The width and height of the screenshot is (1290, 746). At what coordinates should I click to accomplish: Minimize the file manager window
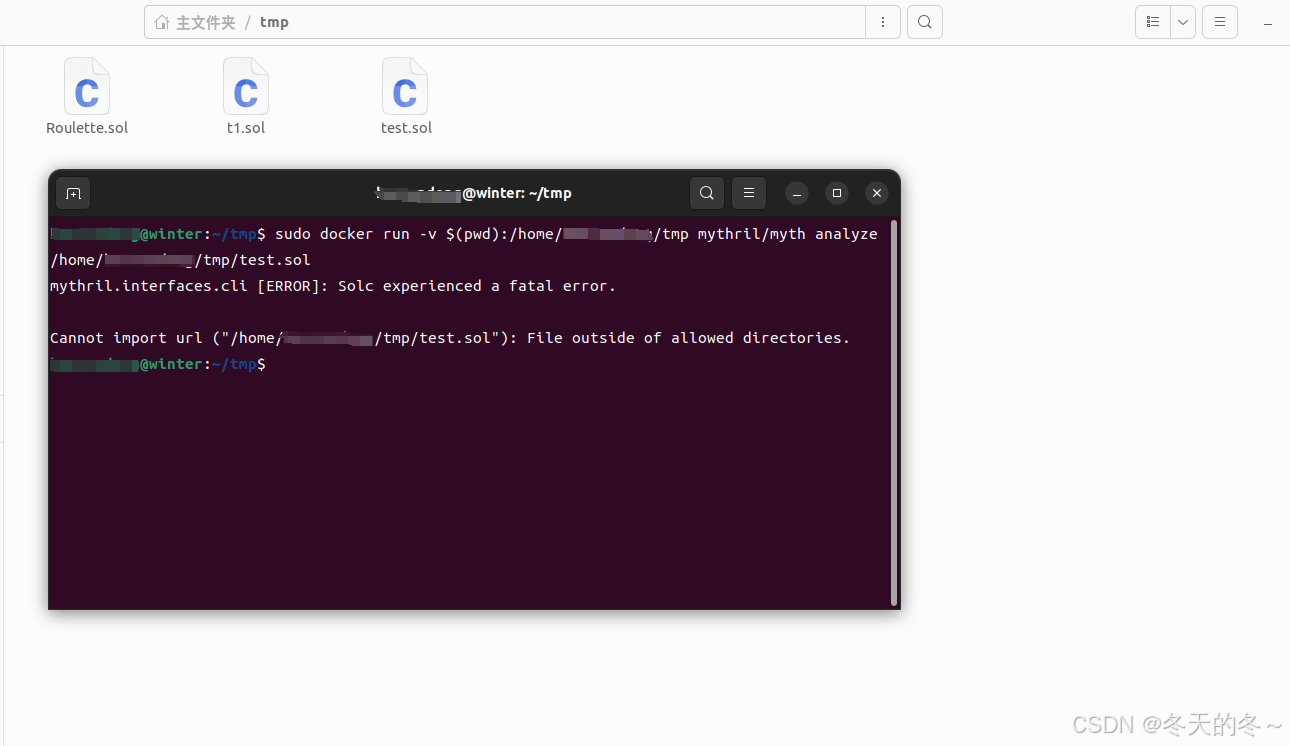pos(1268,22)
